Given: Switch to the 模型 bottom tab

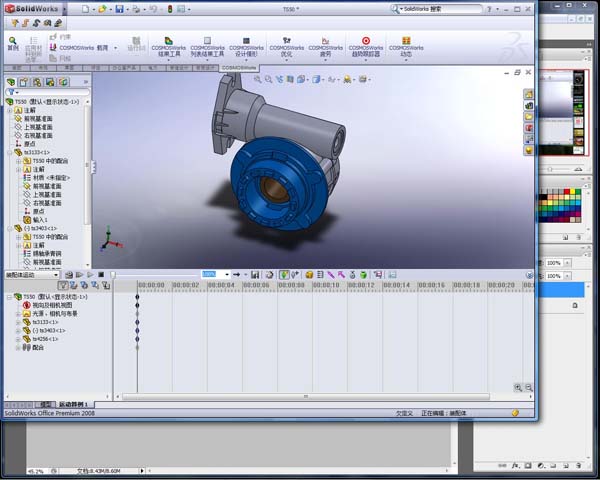Looking at the screenshot, I should [45, 405].
